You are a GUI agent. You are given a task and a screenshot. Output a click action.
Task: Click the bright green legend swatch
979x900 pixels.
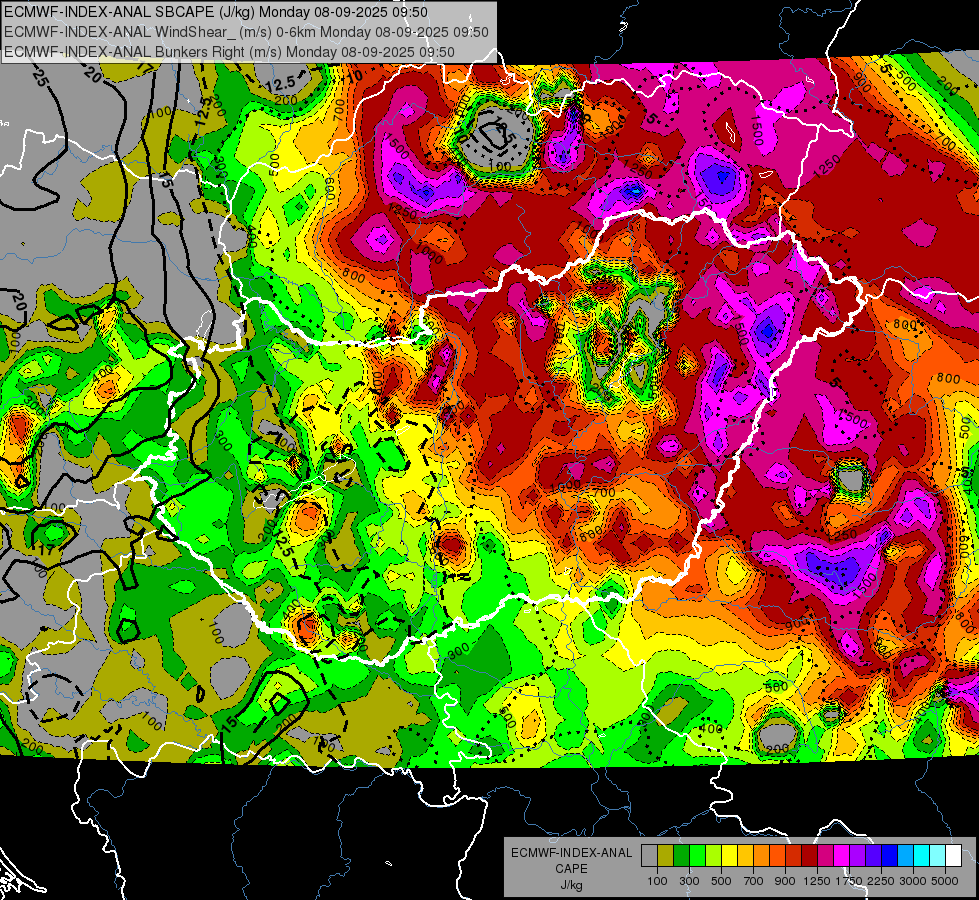click(x=697, y=856)
